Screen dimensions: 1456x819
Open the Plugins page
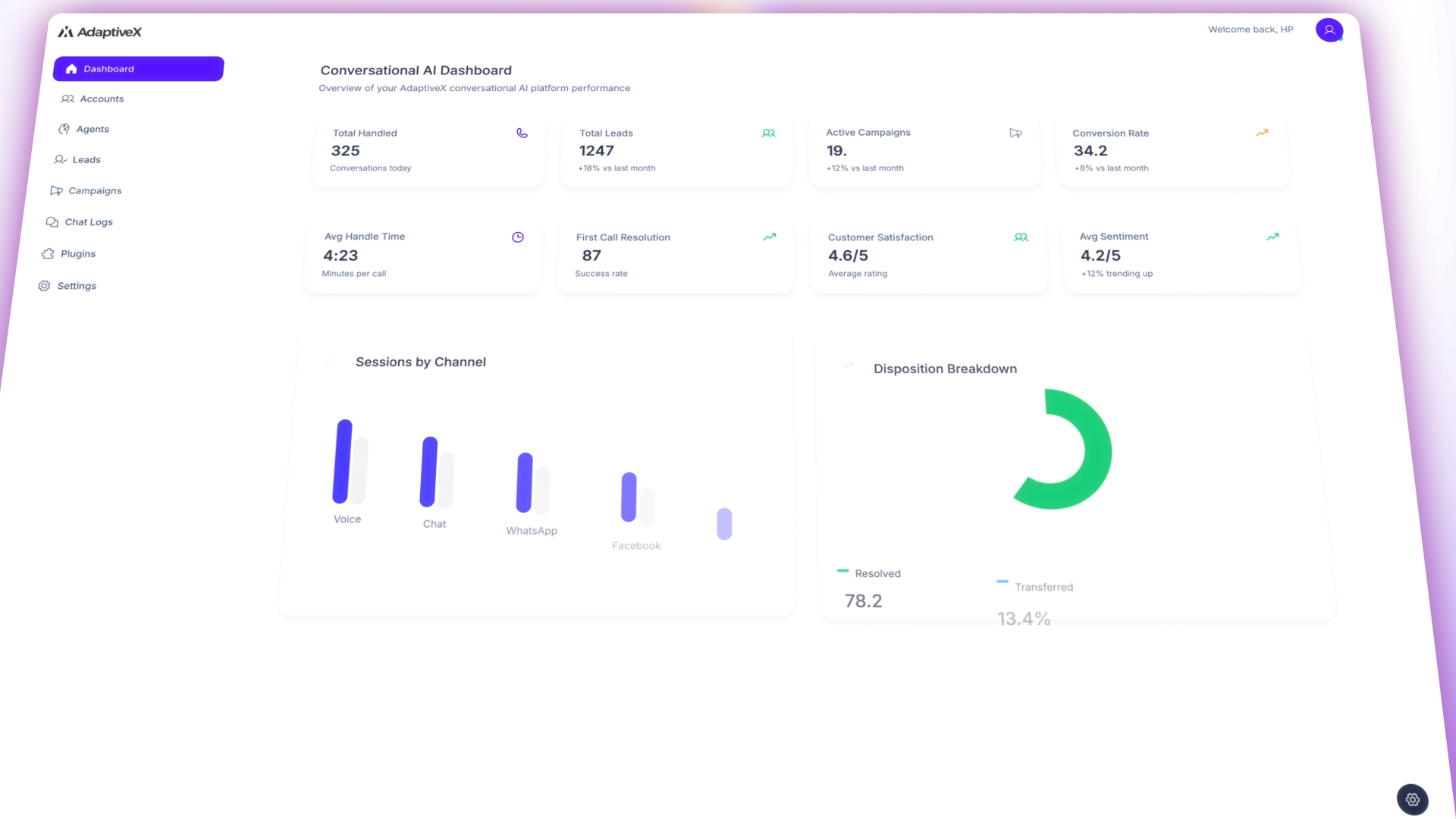point(77,254)
